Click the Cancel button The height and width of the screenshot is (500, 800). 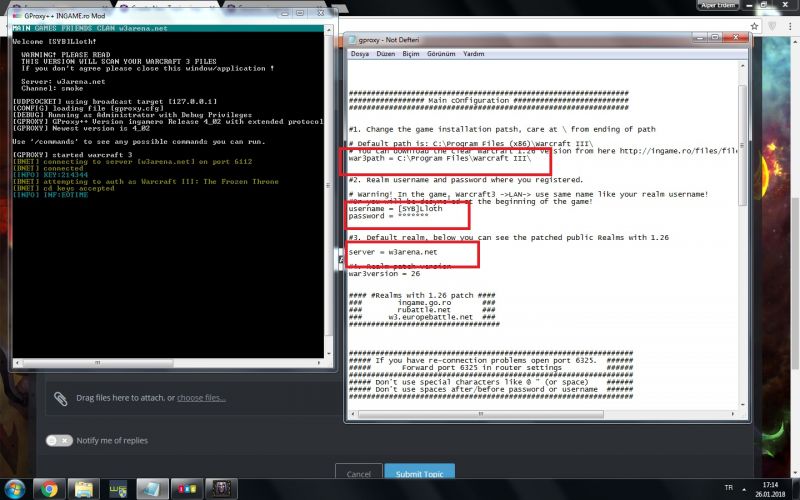(x=359, y=474)
